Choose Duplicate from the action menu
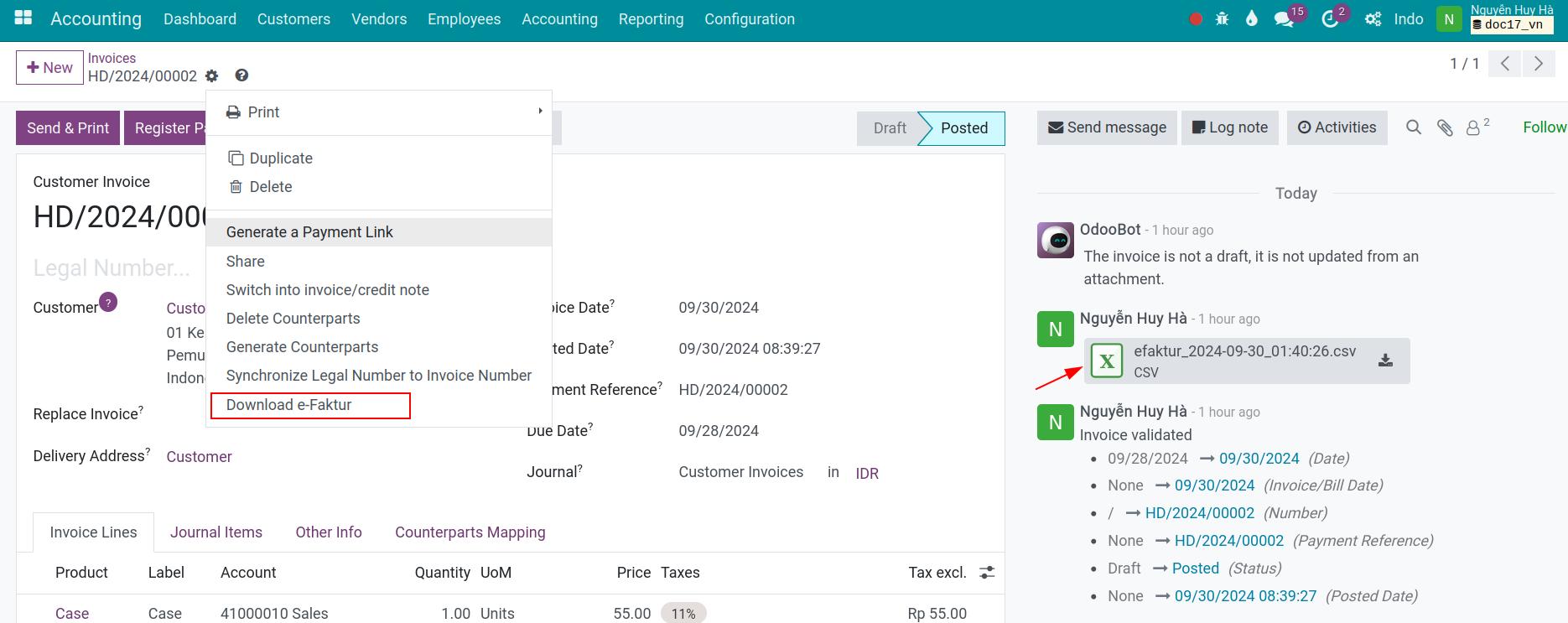 [379, 158]
